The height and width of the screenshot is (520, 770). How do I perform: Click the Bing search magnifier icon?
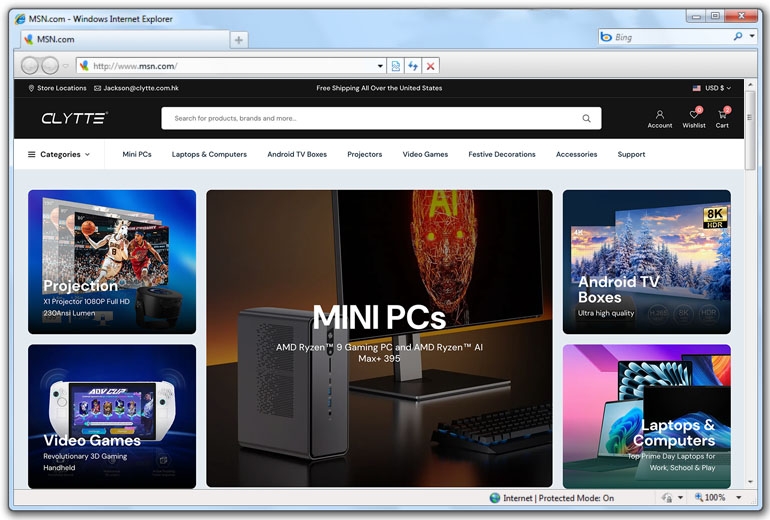pyautogui.click(x=738, y=37)
